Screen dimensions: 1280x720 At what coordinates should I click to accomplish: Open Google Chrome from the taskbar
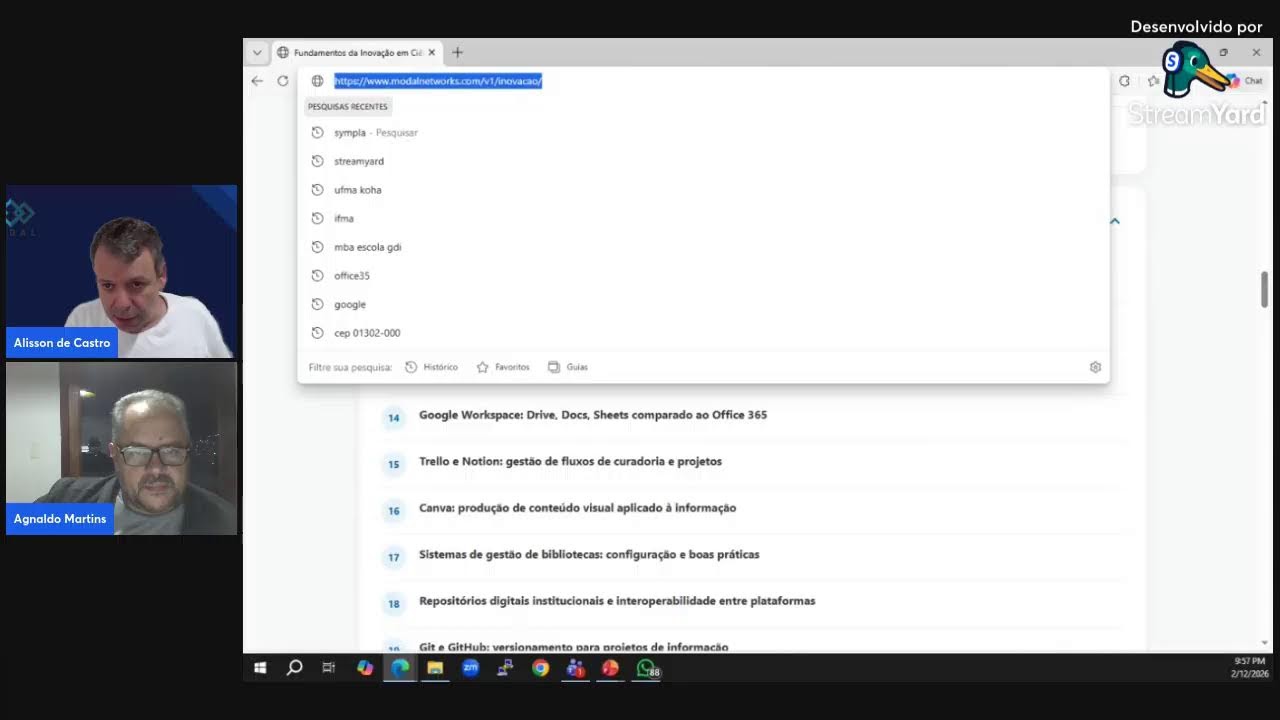tap(540, 668)
